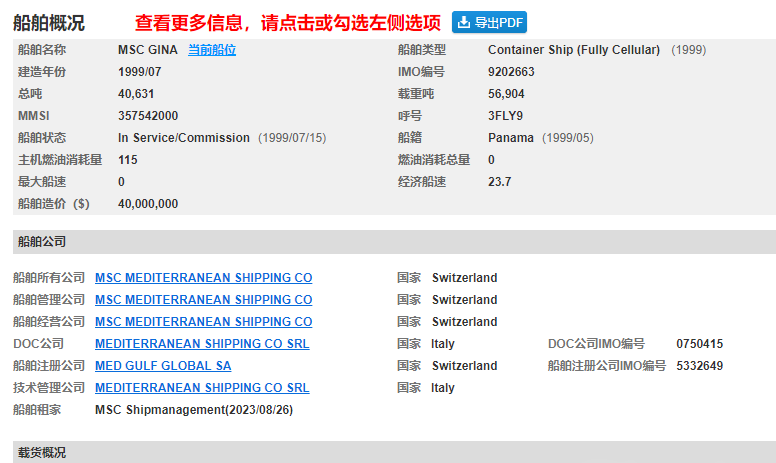Select the deadweight value 56,904

click(x=506, y=94)
